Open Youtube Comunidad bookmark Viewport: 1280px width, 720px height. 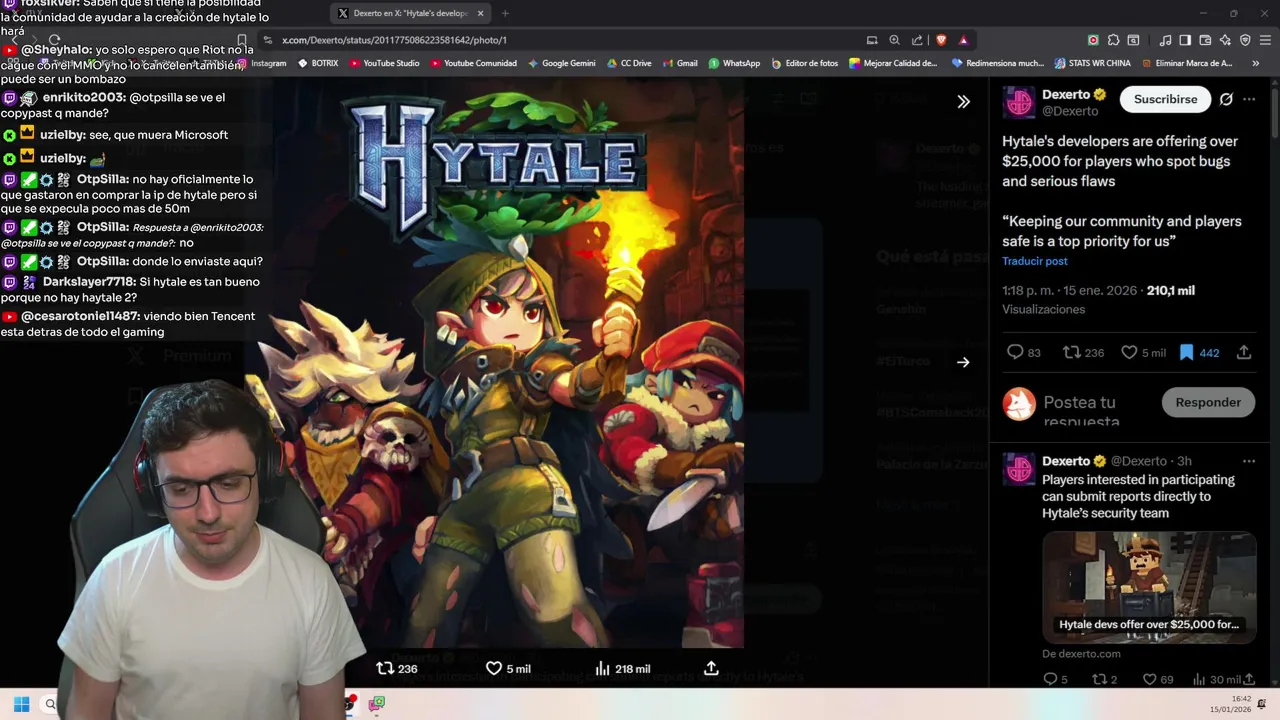pyautogui.click(x=473, y=63)
